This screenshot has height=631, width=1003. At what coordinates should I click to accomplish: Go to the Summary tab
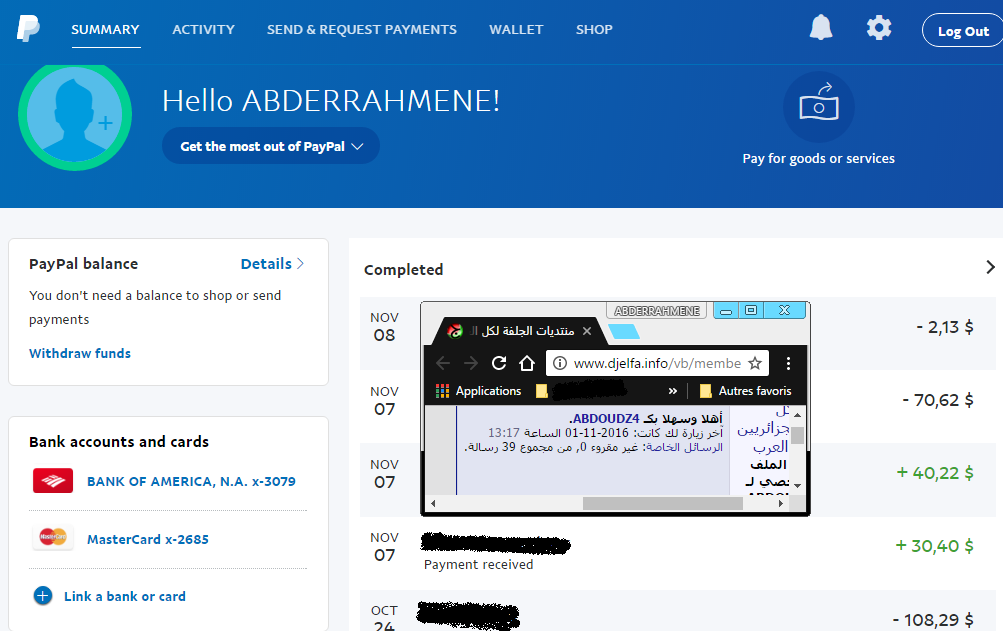click(106, 30)
